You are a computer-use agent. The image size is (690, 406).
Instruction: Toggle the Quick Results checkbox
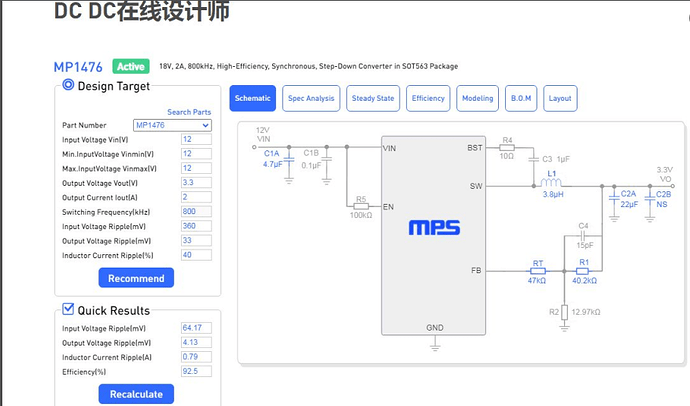pos(68,309)
